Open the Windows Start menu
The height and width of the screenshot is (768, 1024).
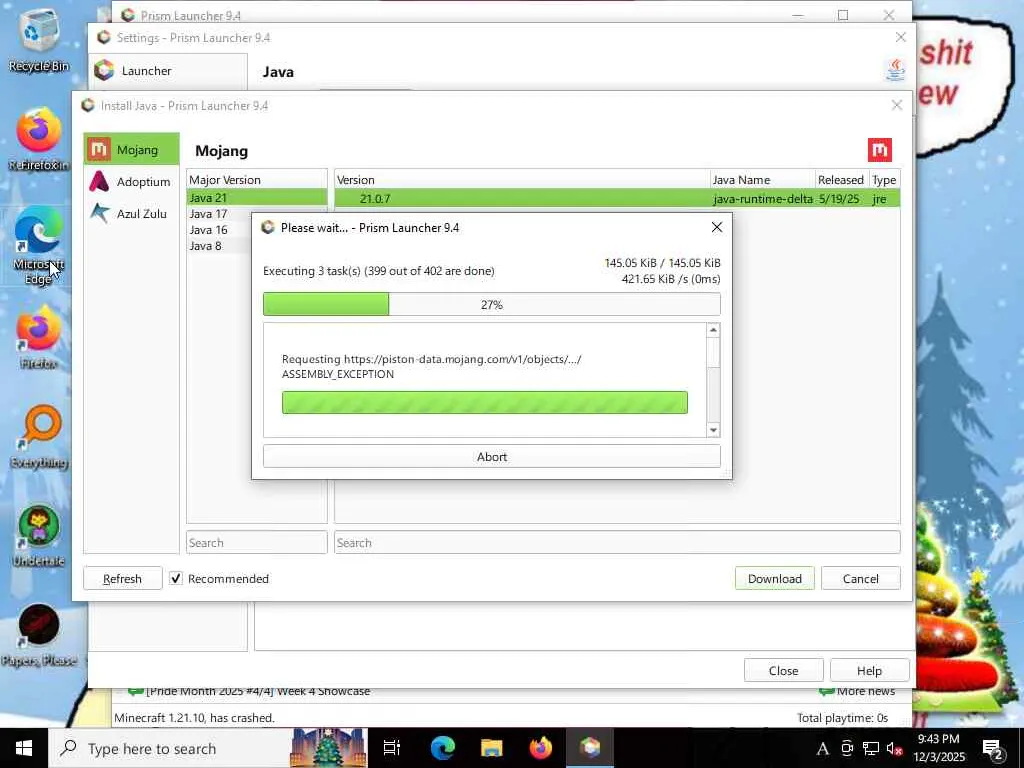pyautogui.click(x=24, y=748)
